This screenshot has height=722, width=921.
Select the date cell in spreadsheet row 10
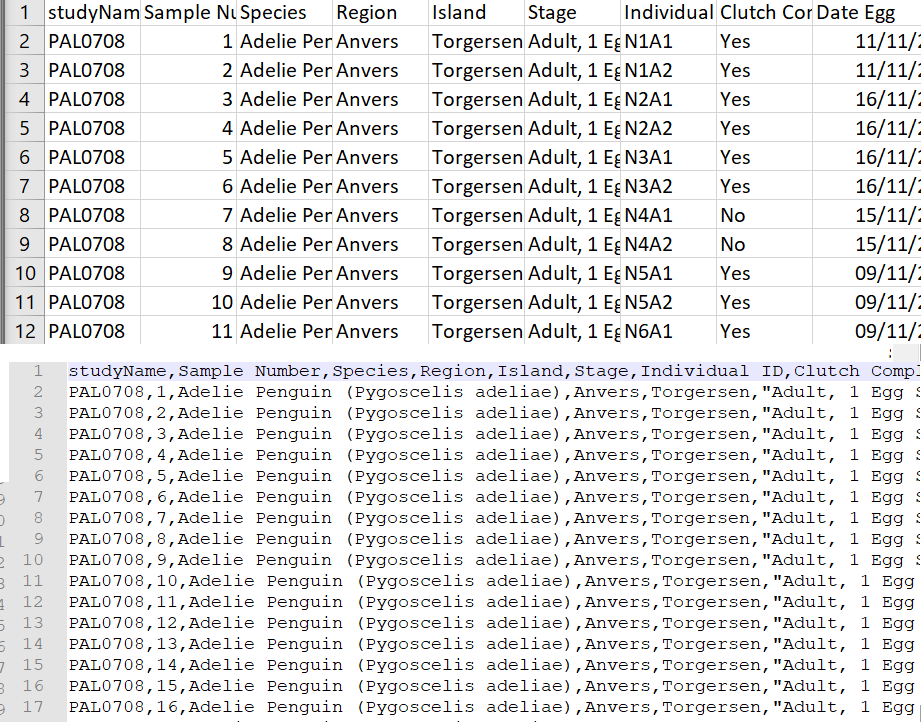pos(866,274)
